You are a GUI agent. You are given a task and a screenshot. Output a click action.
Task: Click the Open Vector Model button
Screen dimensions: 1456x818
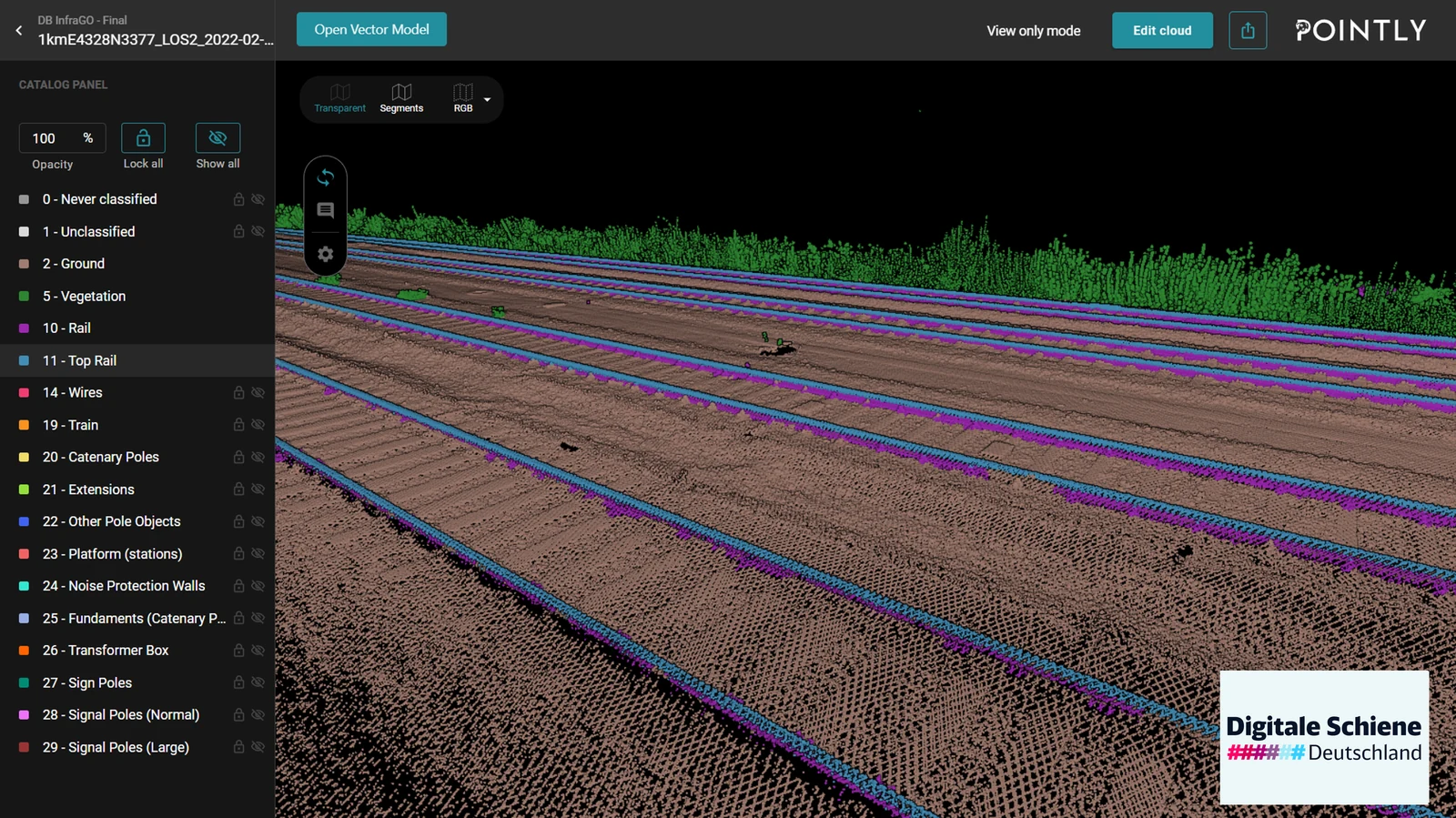371,29
